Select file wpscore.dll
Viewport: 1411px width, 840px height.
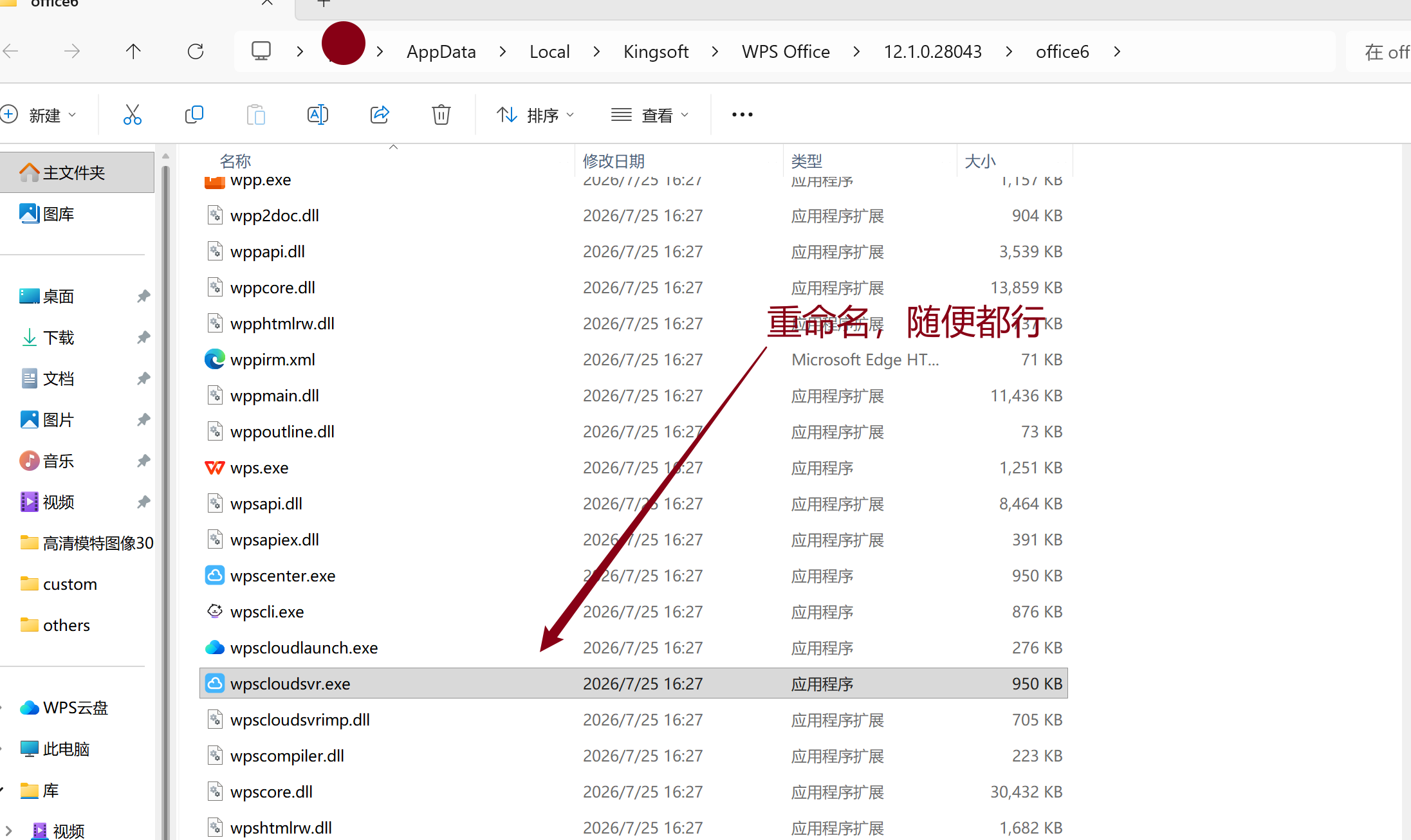272,792
